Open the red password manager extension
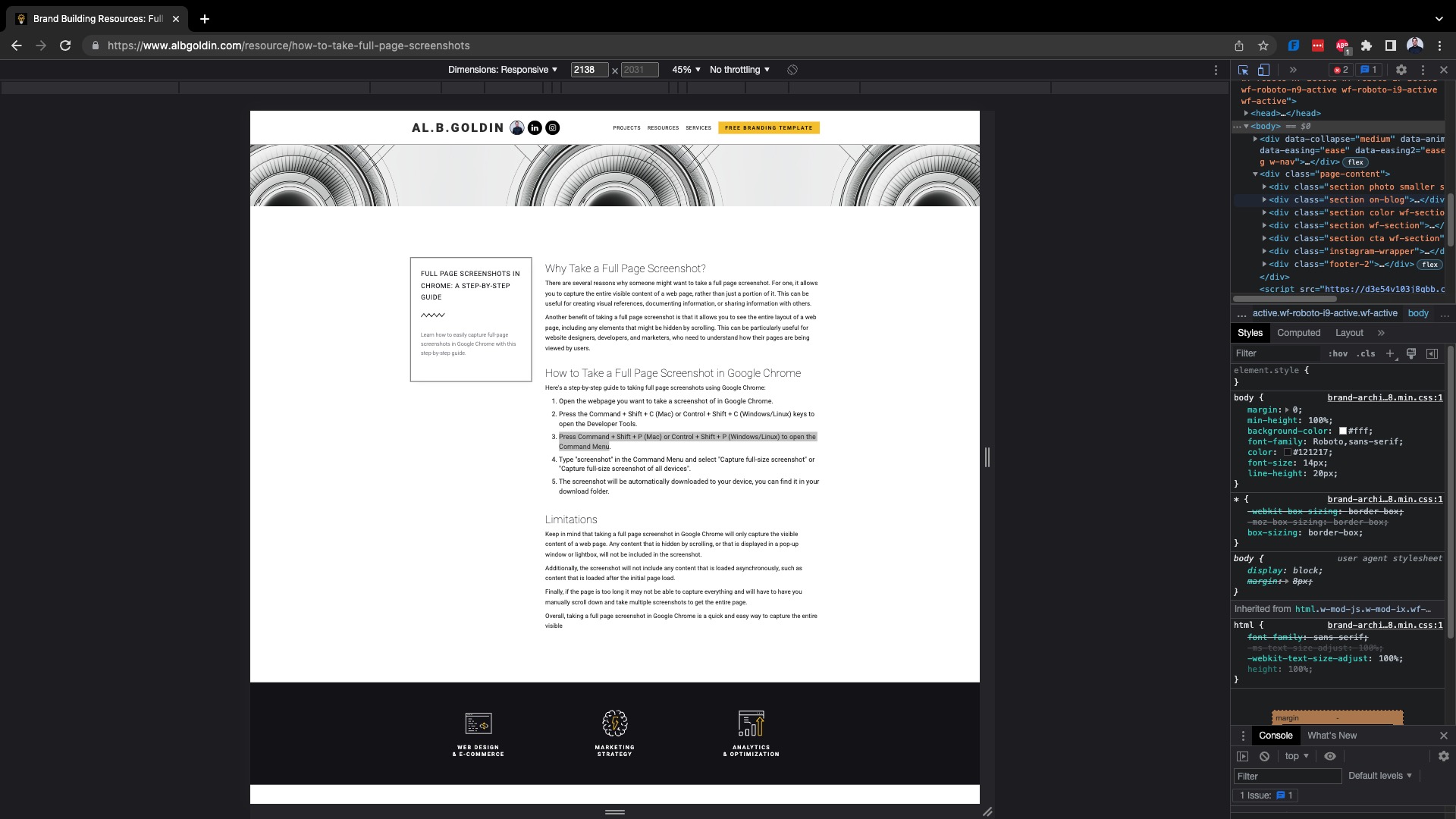1456x819 pixels. coord(1318,45)
